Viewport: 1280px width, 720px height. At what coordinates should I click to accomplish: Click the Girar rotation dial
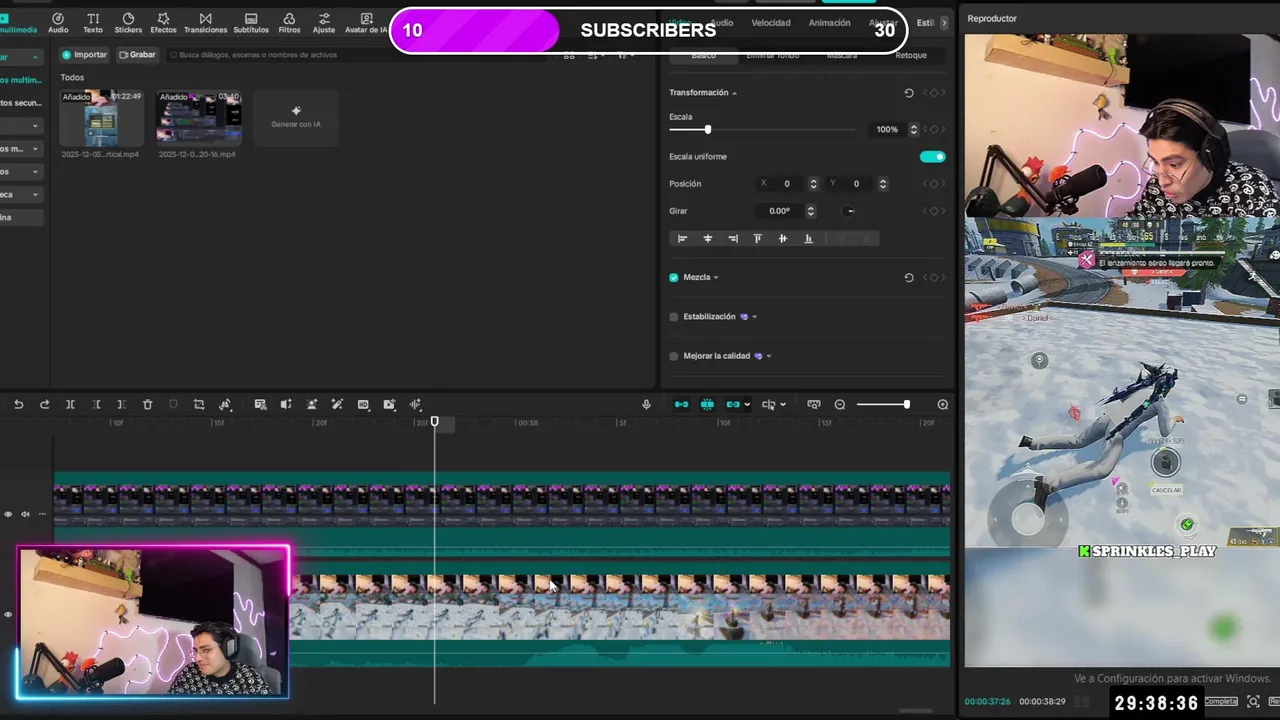tap(849, 211)
